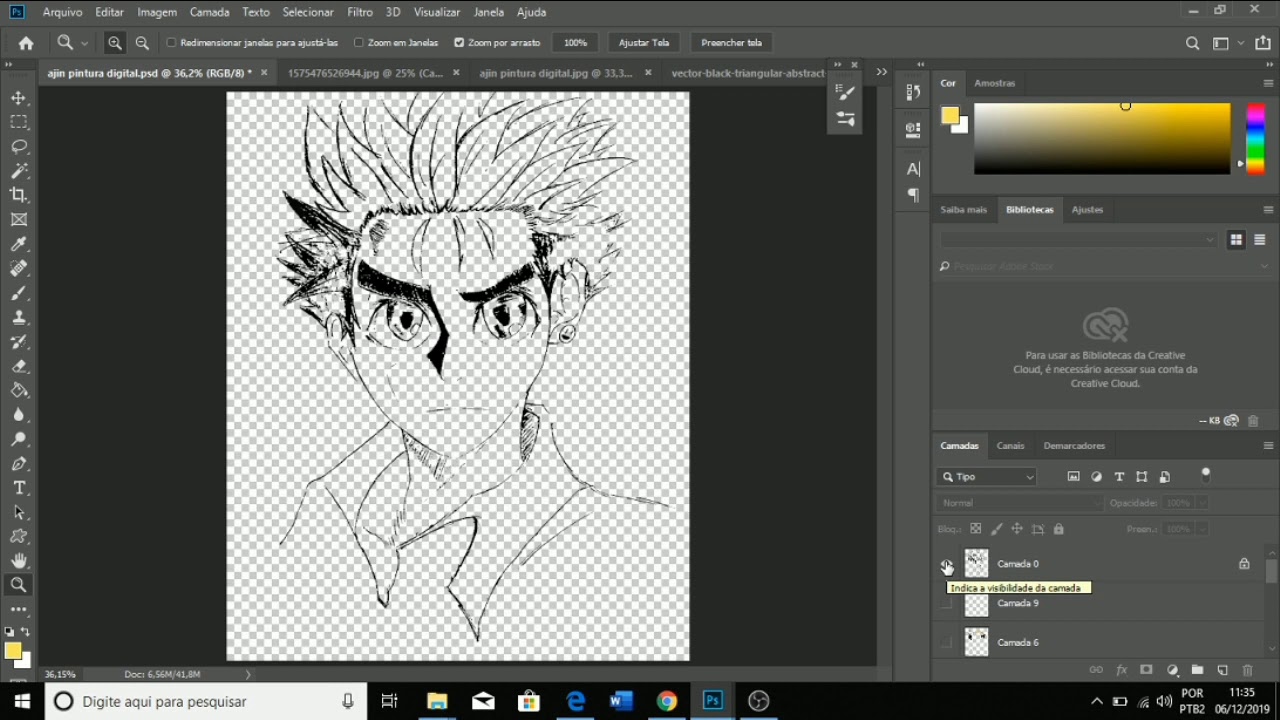Open the Zoom tool preset dropdown arrow
The height and width of the screenshot is (720, 1280).
point(84,43)
